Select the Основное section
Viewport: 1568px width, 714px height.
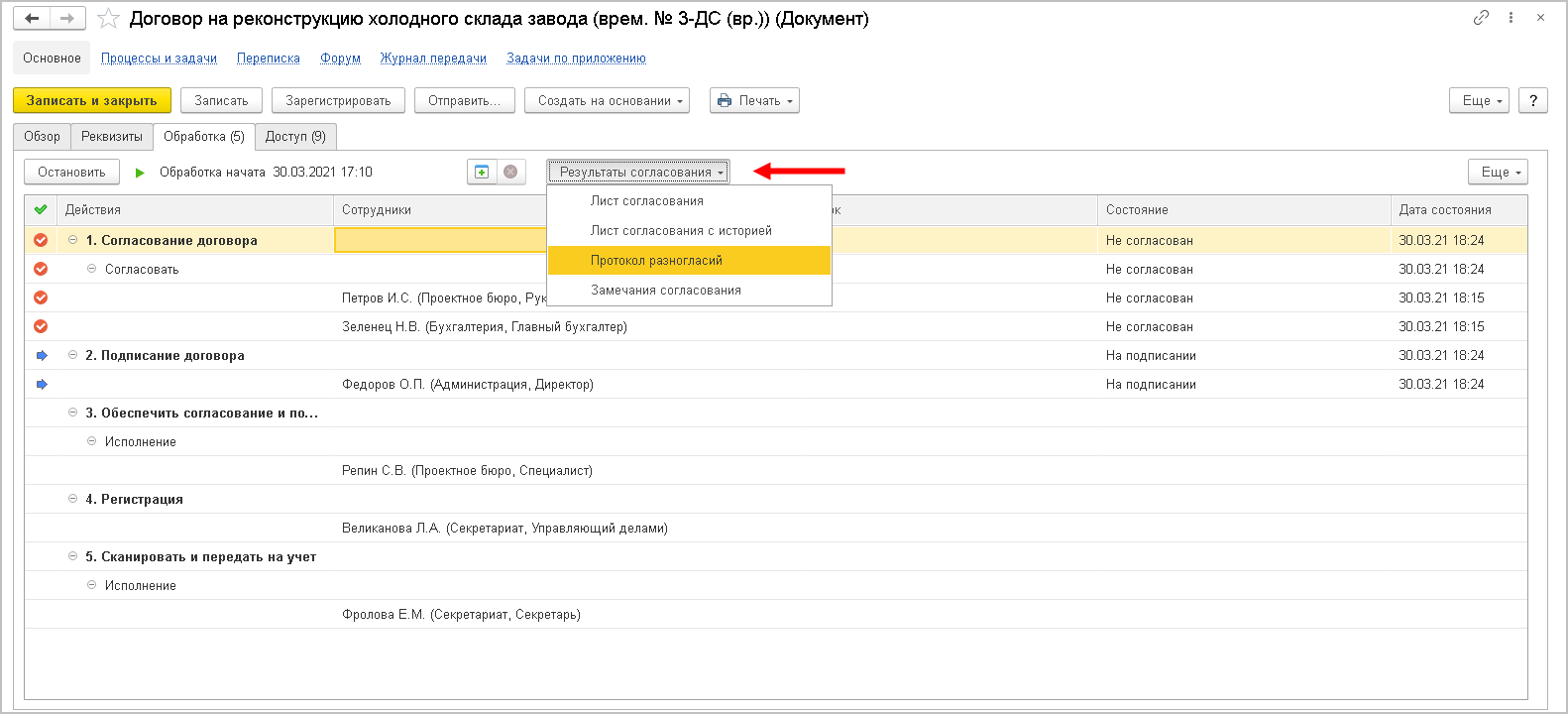(x=53, y=59)
